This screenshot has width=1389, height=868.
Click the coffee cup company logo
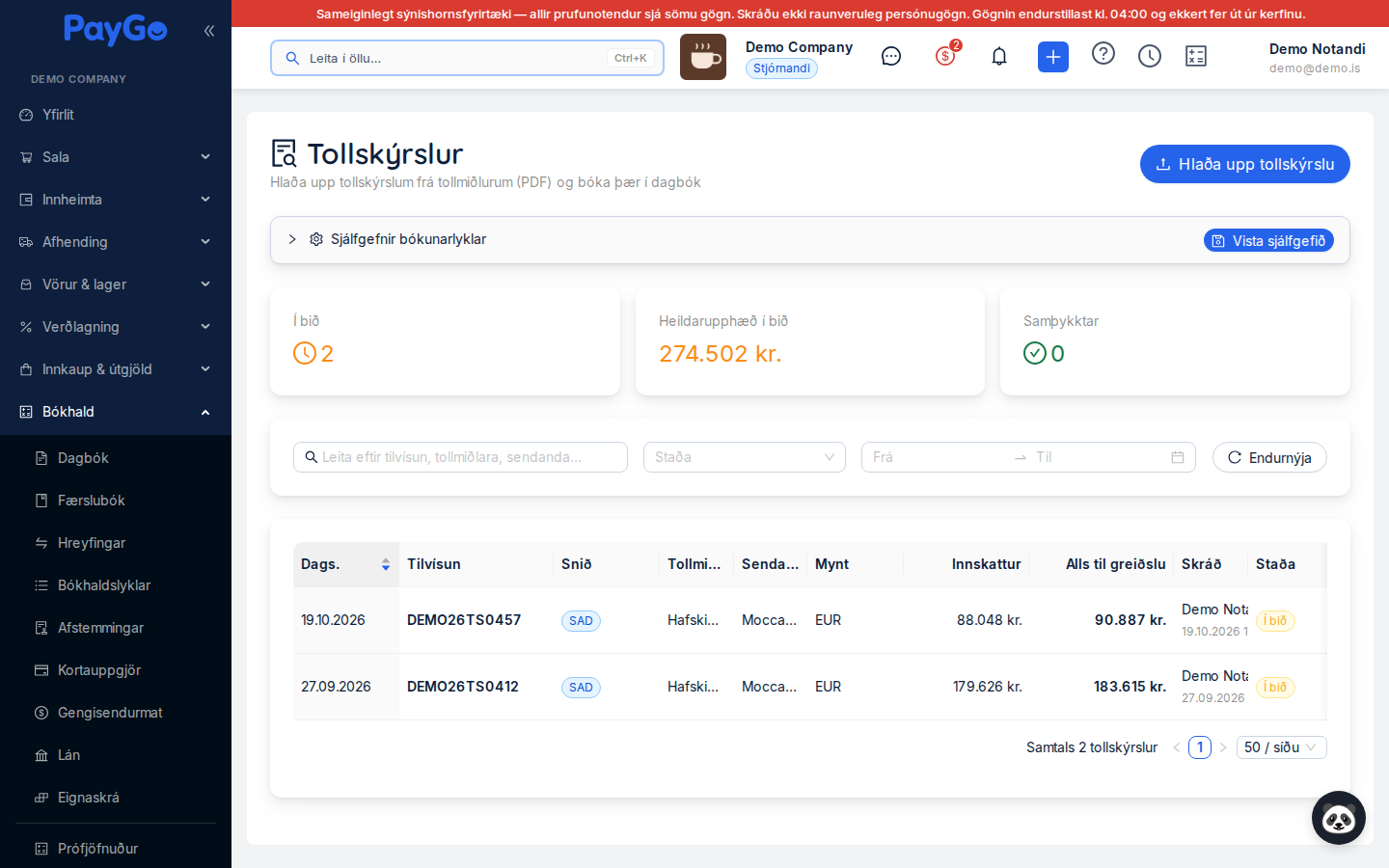click(703, 57)
